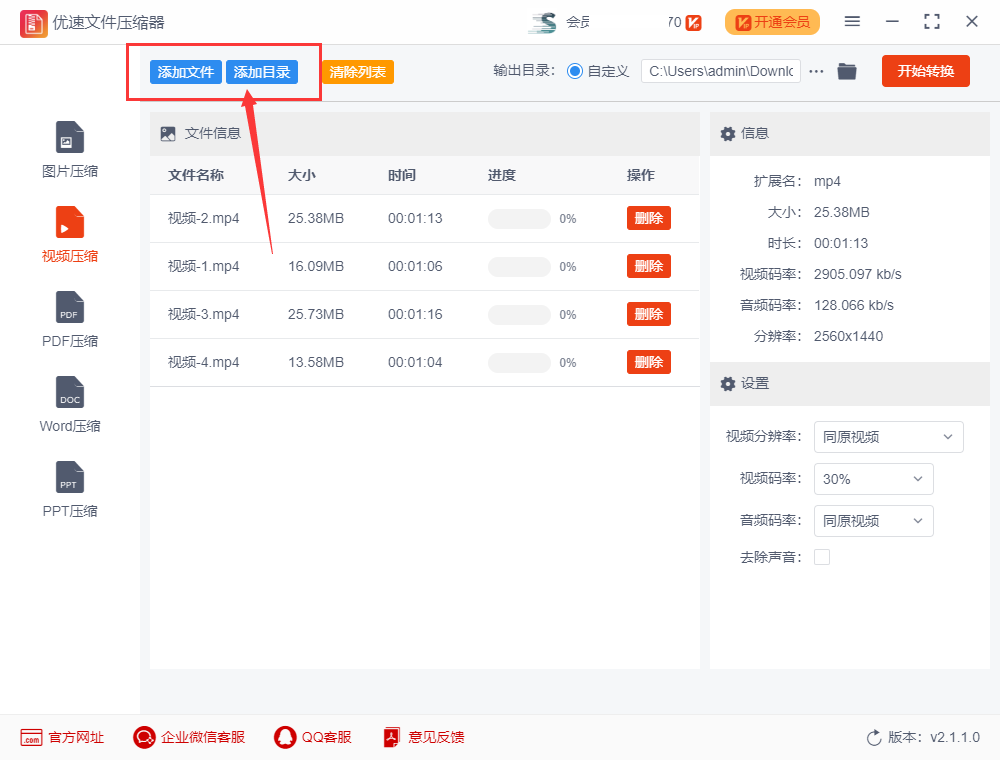Click 清除列表 to clear the file list
The height and width of the screenshot is (760, 1000).
(357, 71)
